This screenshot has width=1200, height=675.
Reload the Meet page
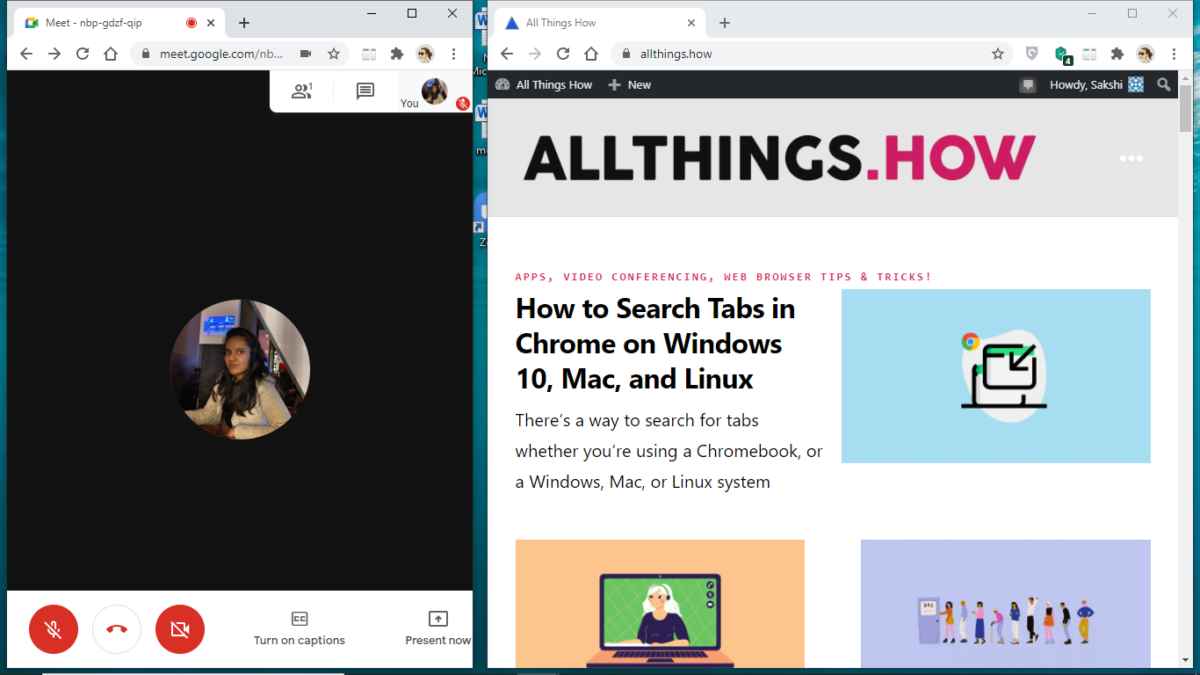point(83,54)
